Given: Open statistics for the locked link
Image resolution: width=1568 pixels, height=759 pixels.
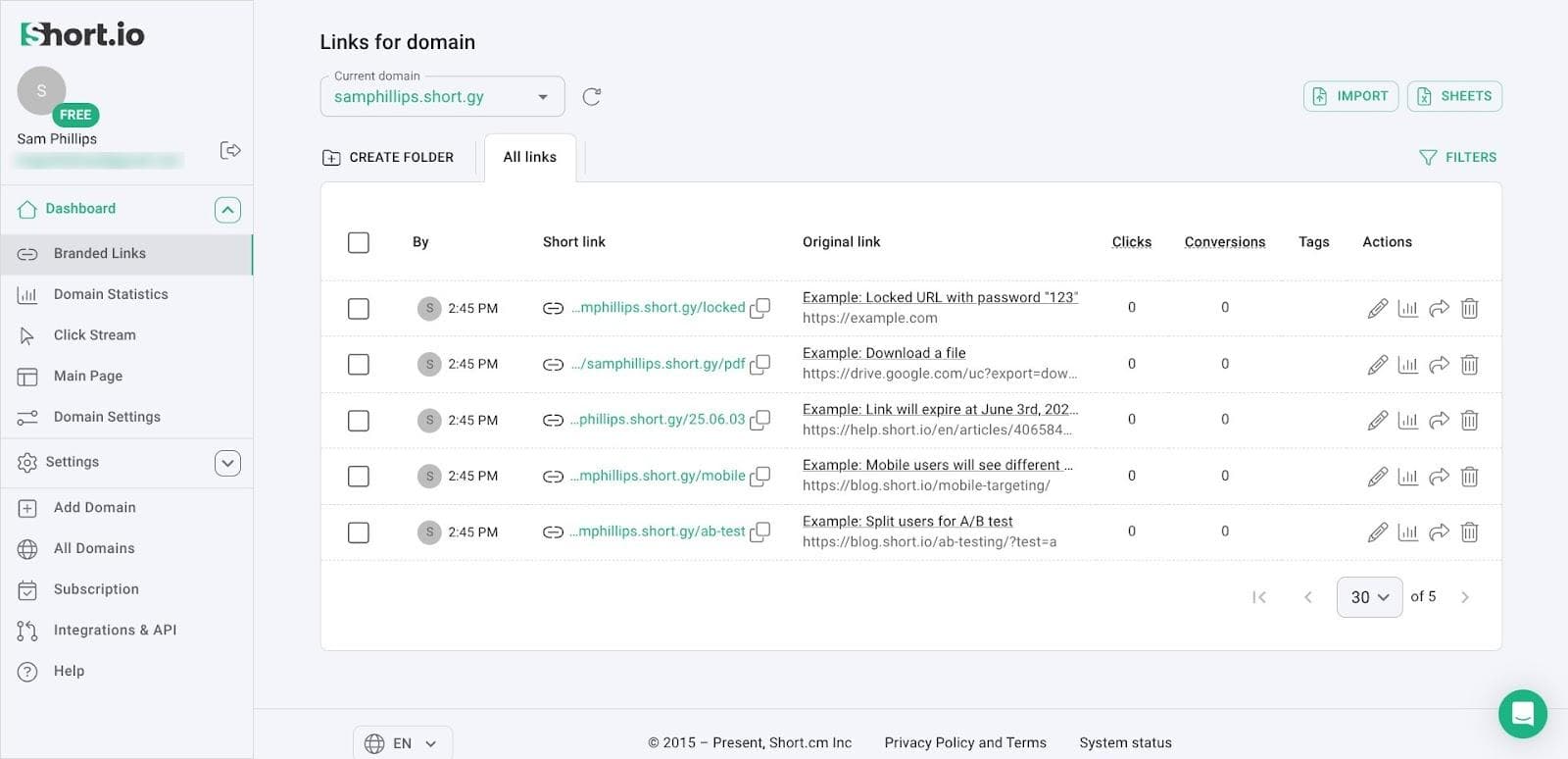Looking at the screenshot, I should pos(1407,308).
